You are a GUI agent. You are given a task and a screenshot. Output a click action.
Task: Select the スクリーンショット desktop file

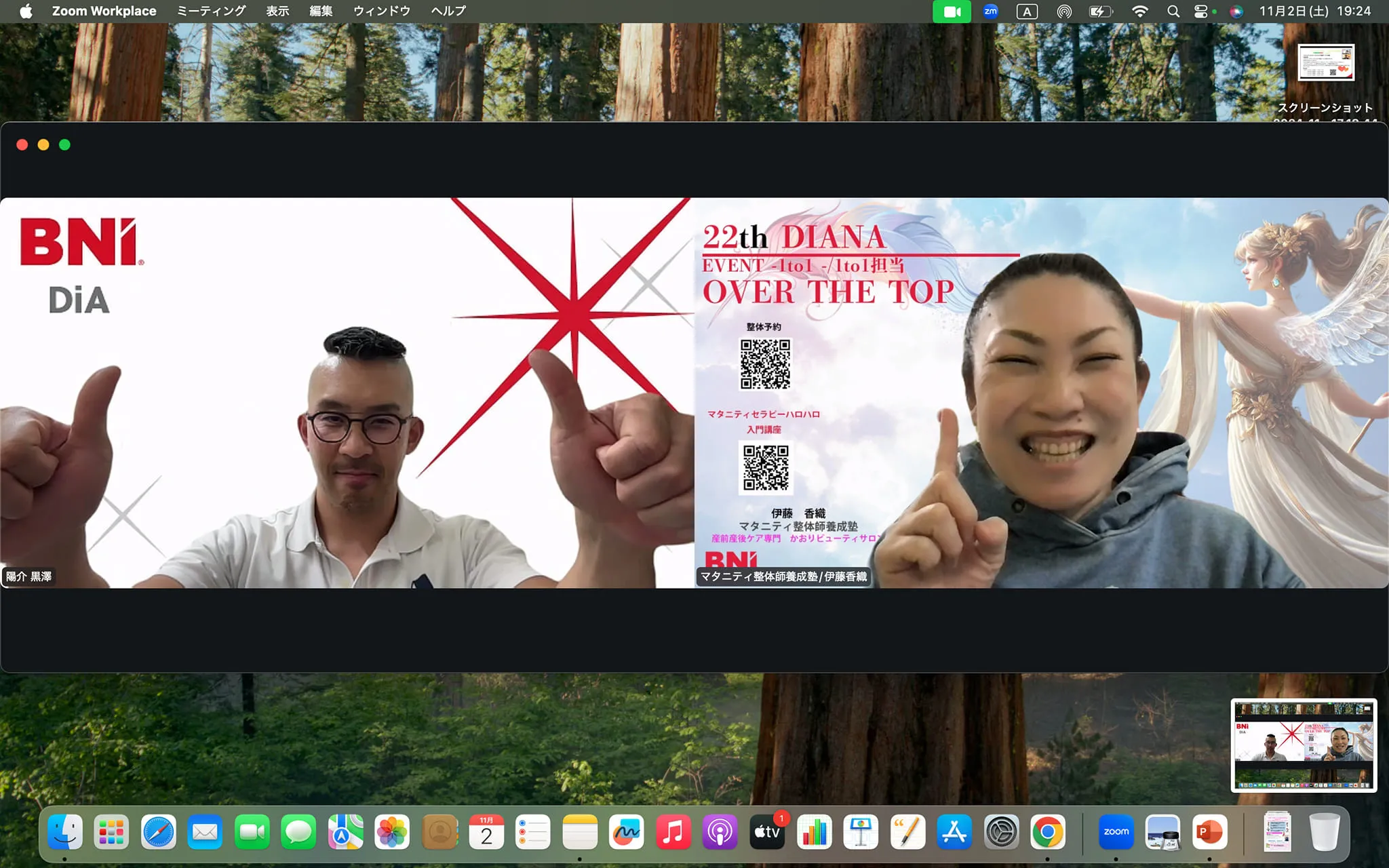(1326, 63)
